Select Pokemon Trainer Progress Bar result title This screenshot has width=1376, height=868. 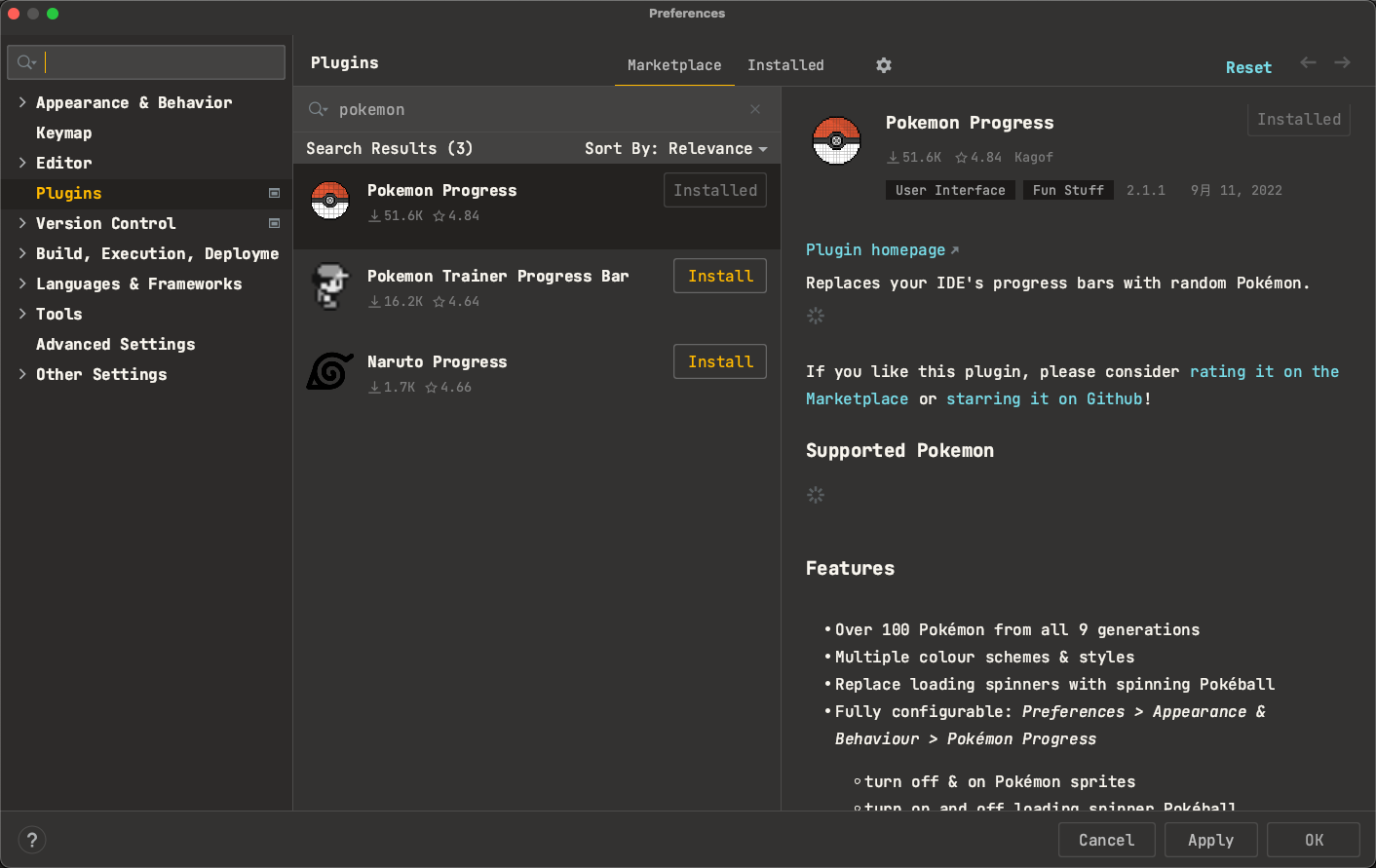pos(498,276)
